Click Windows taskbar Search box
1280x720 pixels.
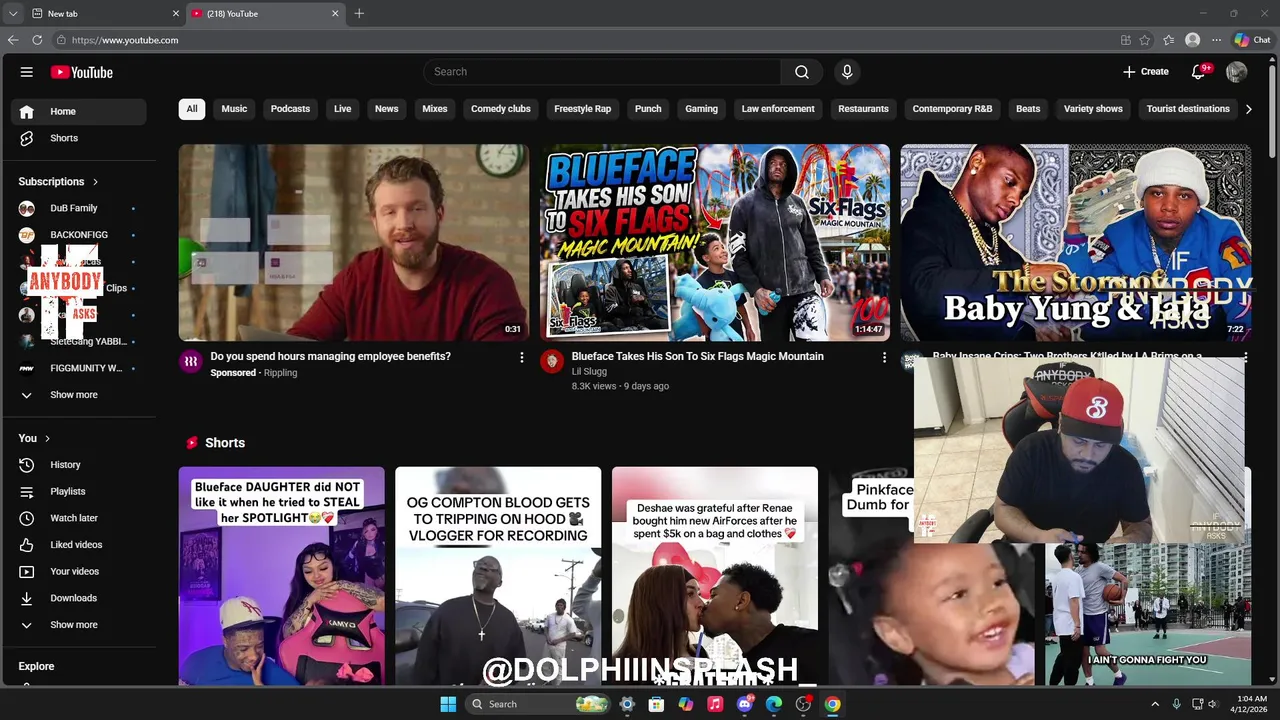pos(537,704)
